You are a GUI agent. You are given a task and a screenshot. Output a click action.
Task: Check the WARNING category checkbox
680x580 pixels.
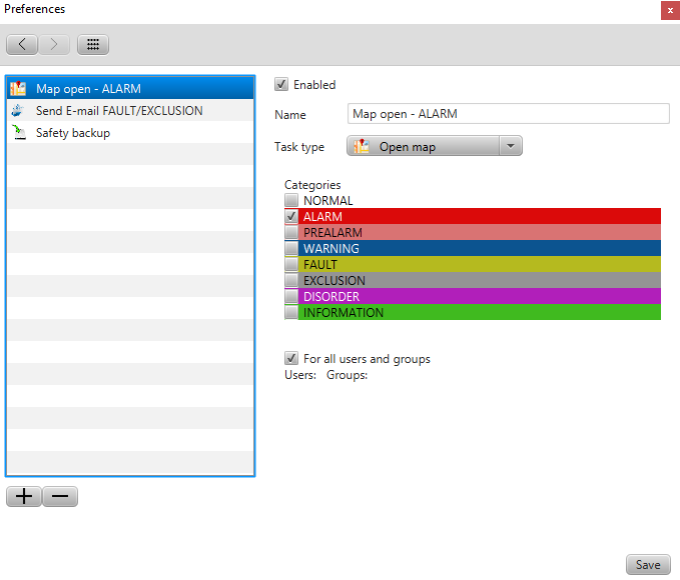click(291, 248)
